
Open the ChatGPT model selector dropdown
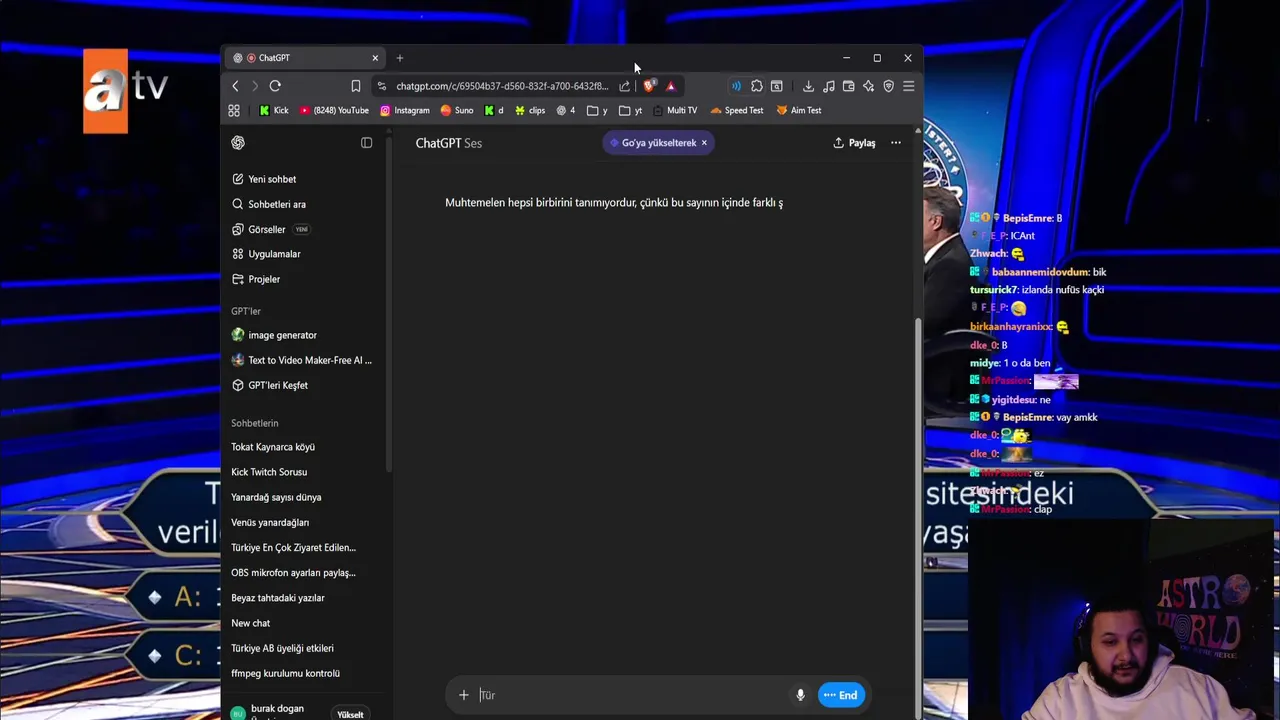(x=448, y=143)
